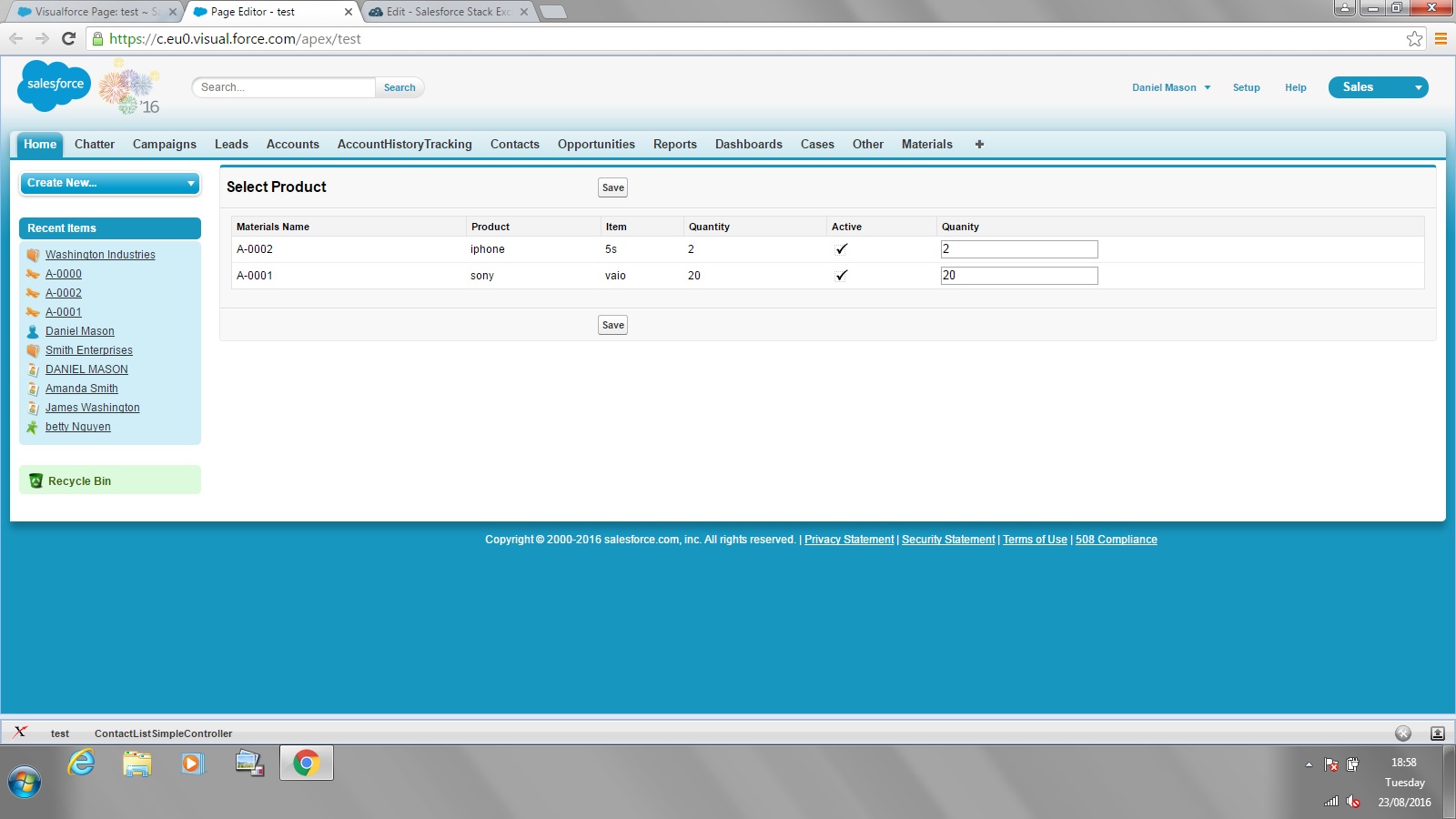This screenshot has height=819, width=1456.
Task: Expand the Create New dropdown
Action: pos(110,183)
